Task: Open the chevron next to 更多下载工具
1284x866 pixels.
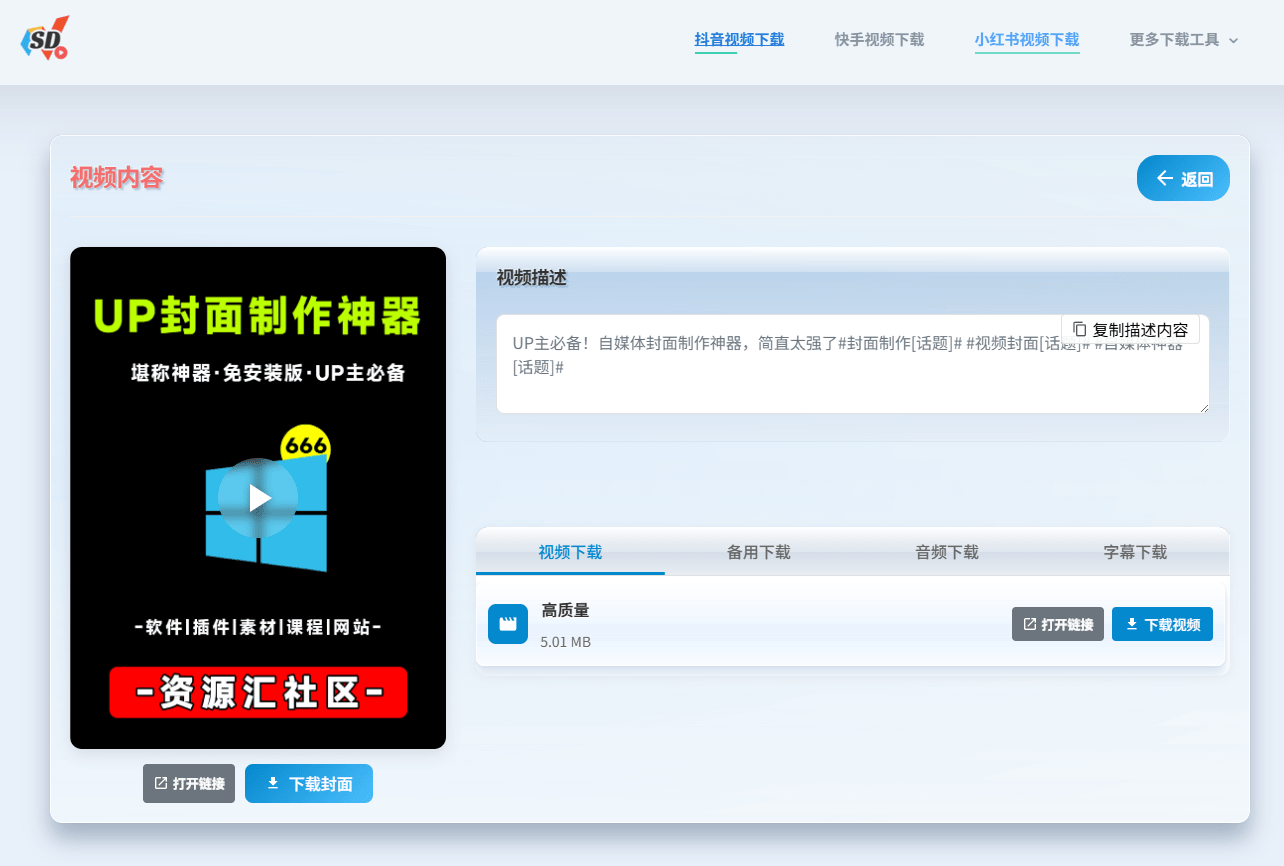Action: [1232, 42]
